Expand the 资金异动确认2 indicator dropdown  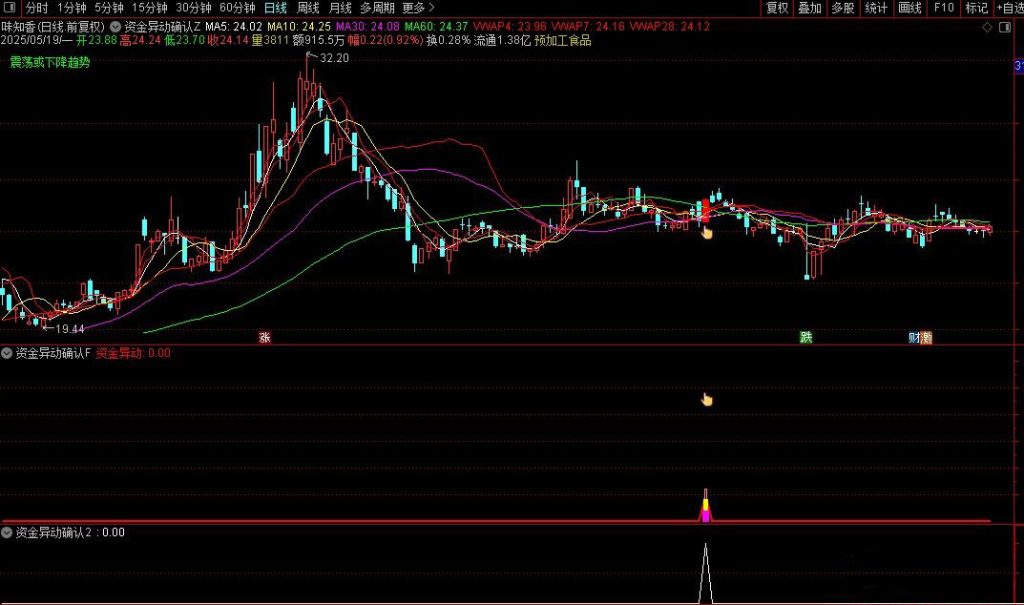tap(8, 533)
